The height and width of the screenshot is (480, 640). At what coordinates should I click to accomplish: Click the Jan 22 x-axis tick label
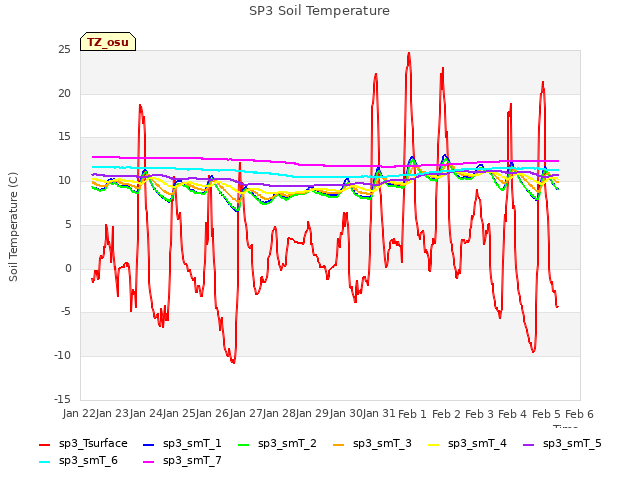pyautogui.click(x=78, y=414)
